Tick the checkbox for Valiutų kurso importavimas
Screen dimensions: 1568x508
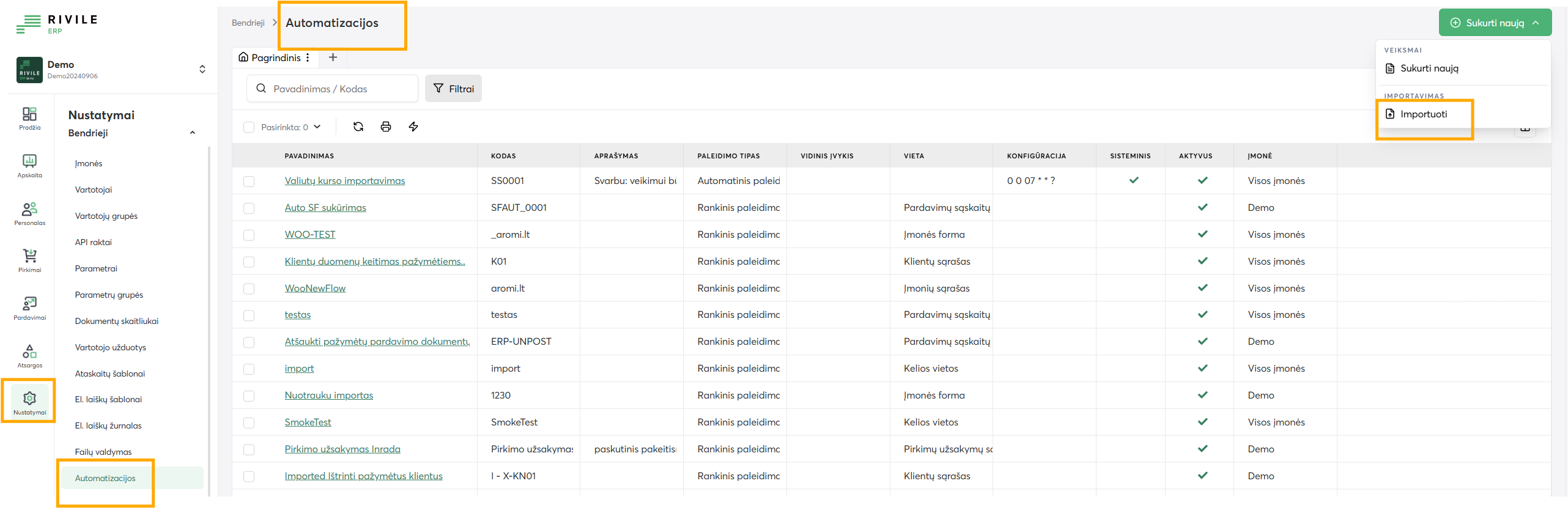click(x=249, y=182)
